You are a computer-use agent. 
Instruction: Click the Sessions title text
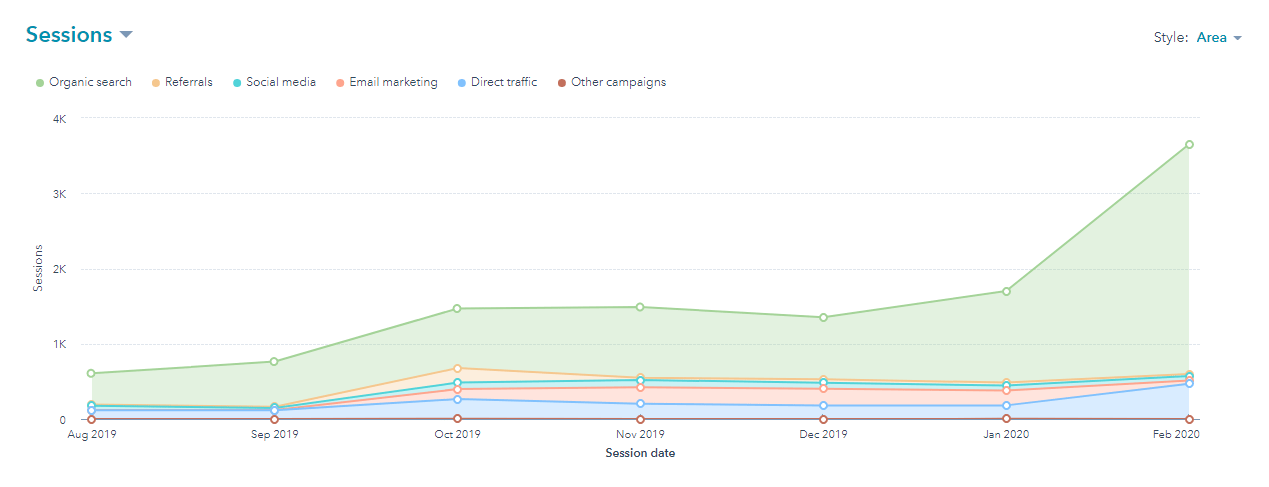(68, 35)
